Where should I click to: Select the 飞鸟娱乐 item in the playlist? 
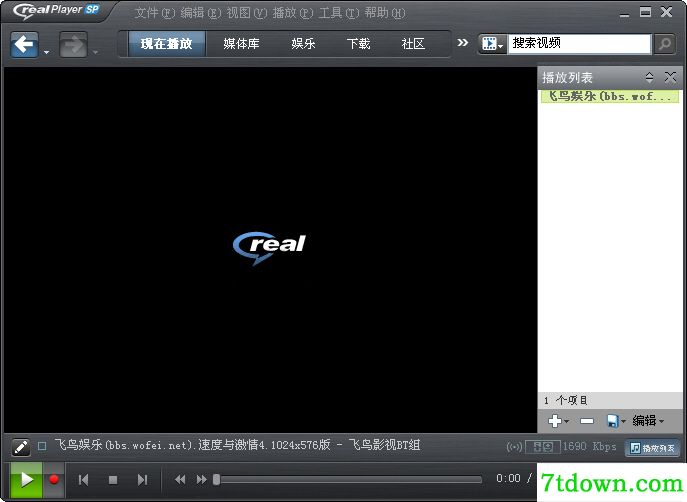[x=610, y=96]
